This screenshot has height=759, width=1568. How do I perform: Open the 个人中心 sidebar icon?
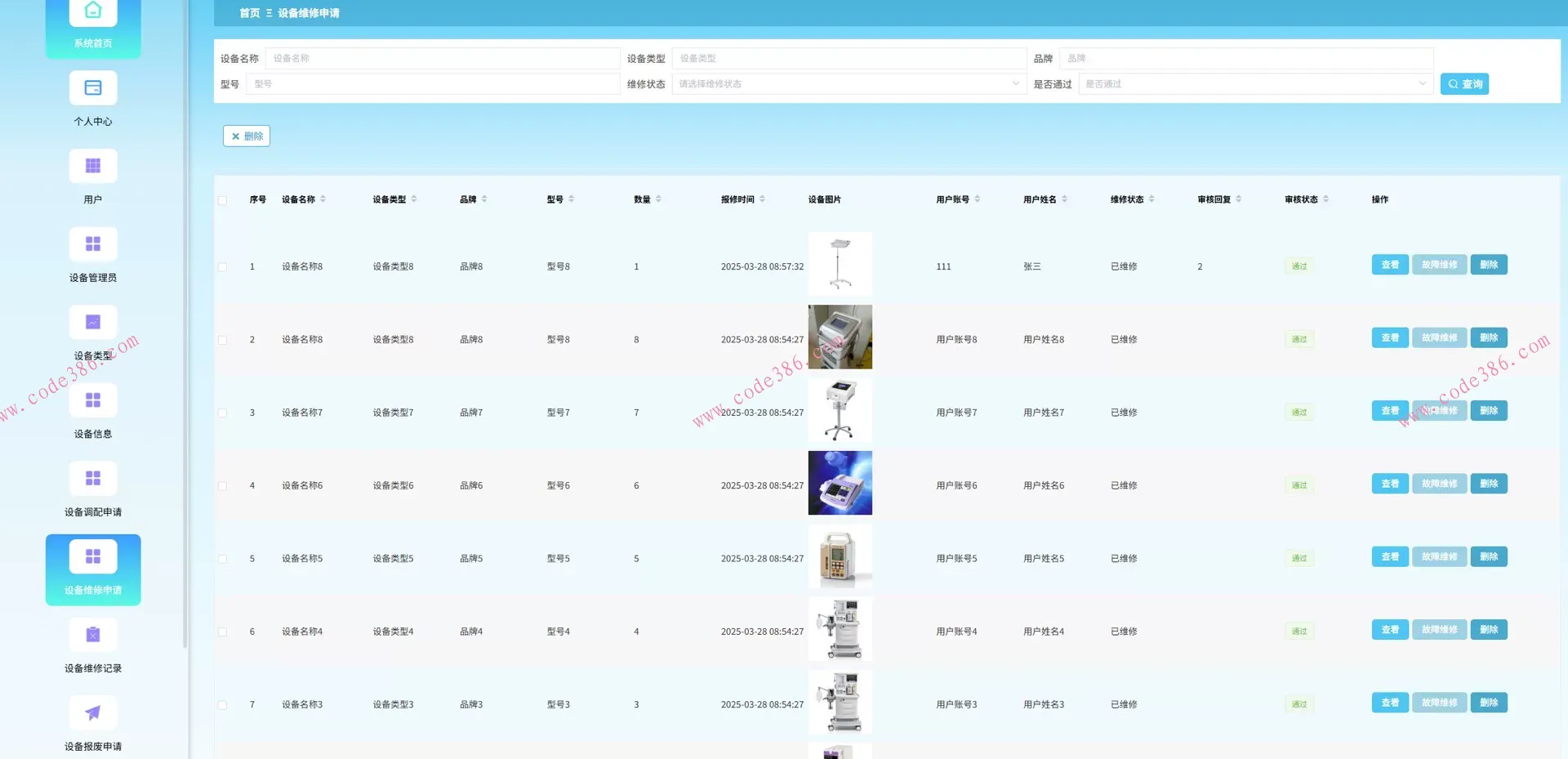pyautogui.click(x=93, y=88)
